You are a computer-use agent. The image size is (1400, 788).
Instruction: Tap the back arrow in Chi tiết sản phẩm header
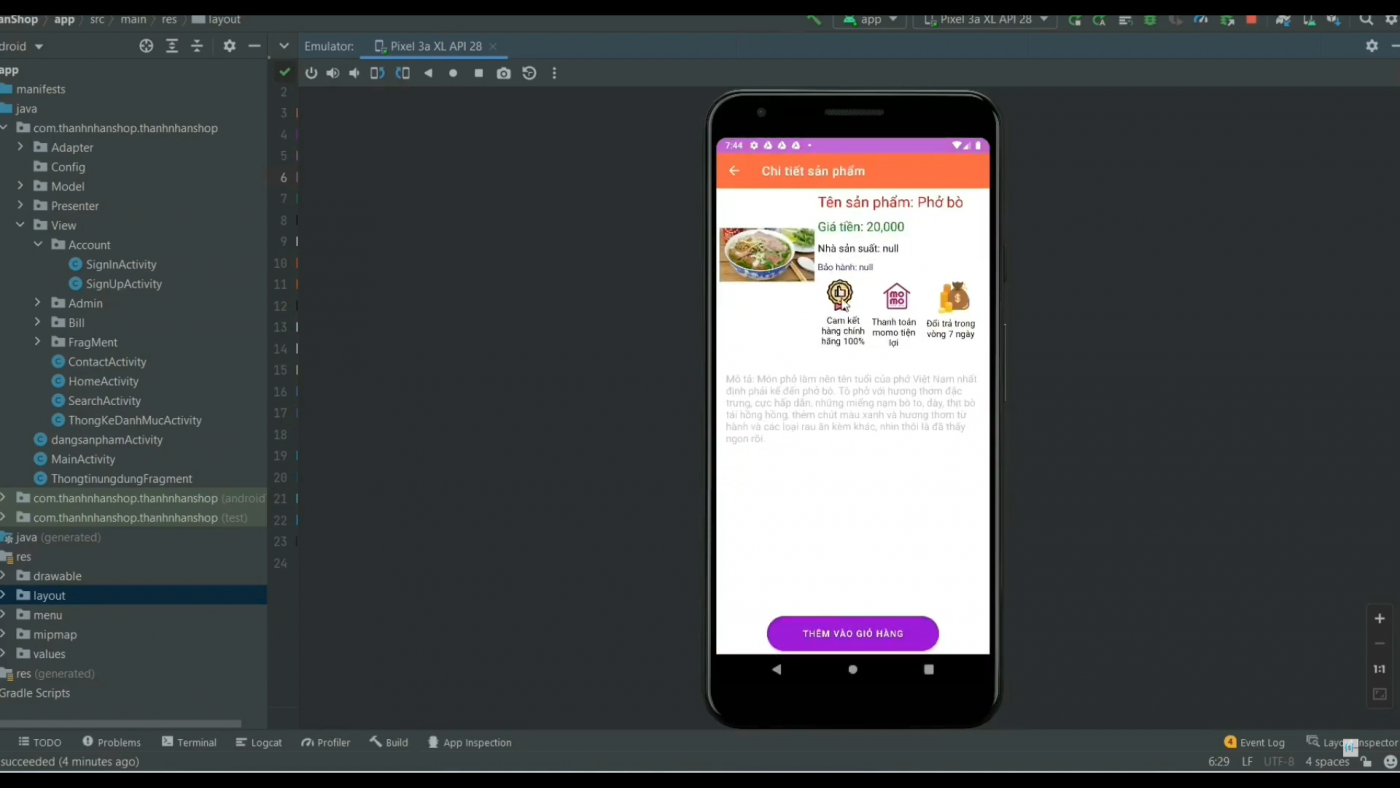734,171
